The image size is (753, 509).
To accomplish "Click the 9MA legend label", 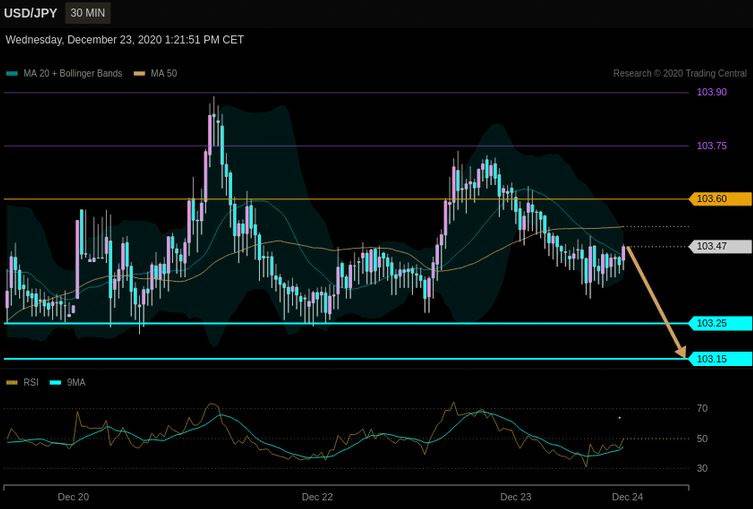I will pyautogui.click(x=76, y=383).
